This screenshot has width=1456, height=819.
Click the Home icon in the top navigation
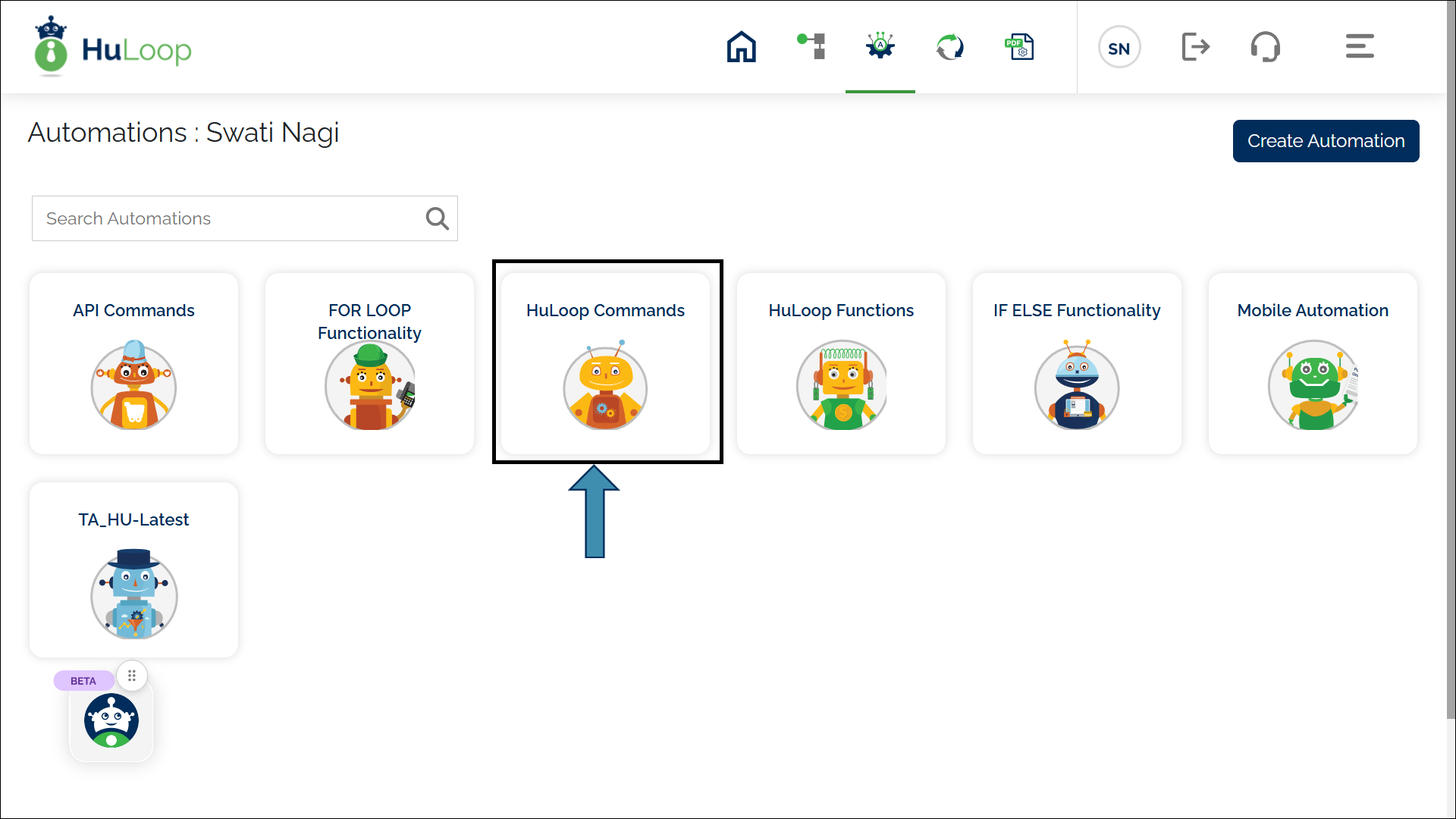click(741, 46)
